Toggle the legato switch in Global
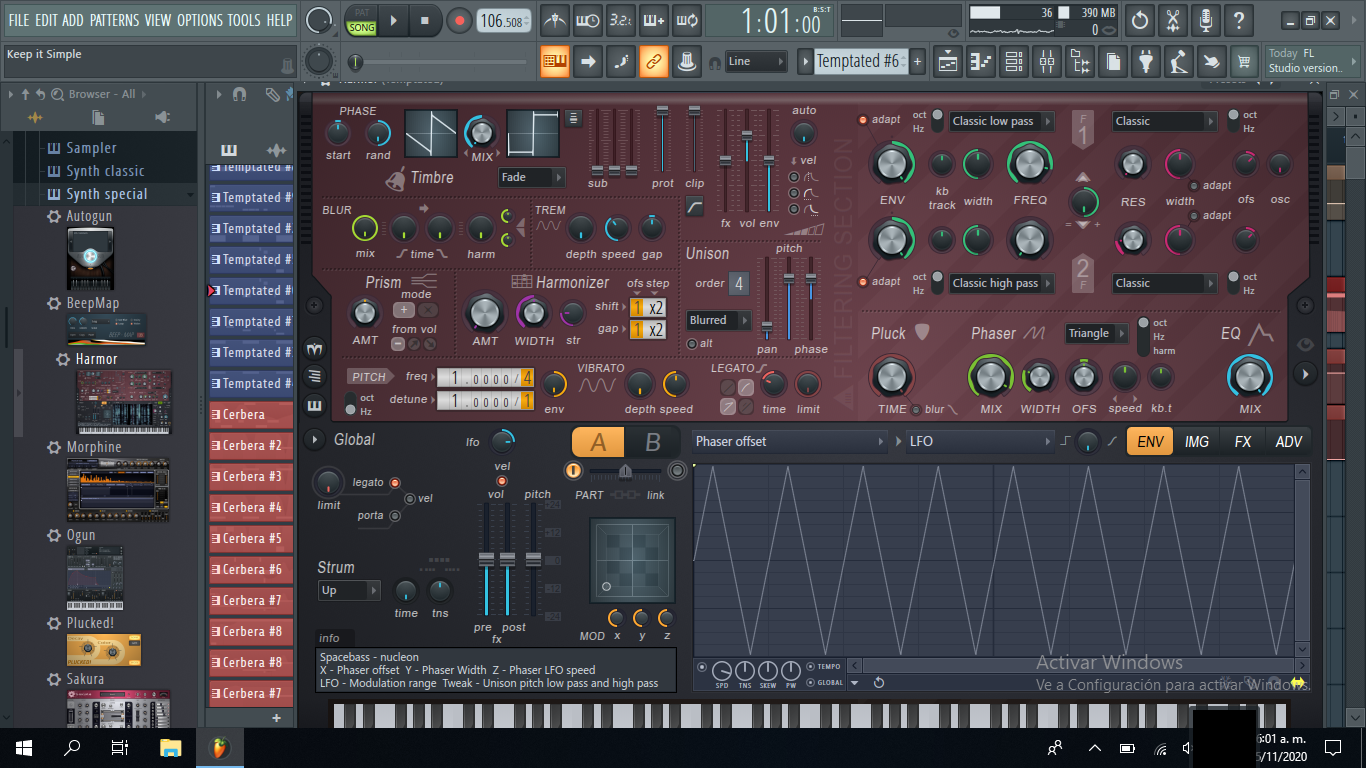The image size is (1366, 768). 395,483
